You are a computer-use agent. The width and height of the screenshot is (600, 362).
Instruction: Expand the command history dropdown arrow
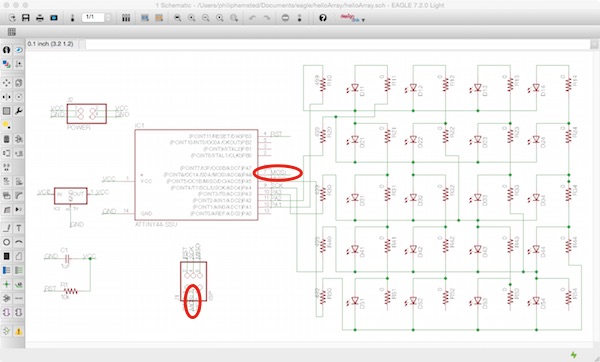coord(594,44)
